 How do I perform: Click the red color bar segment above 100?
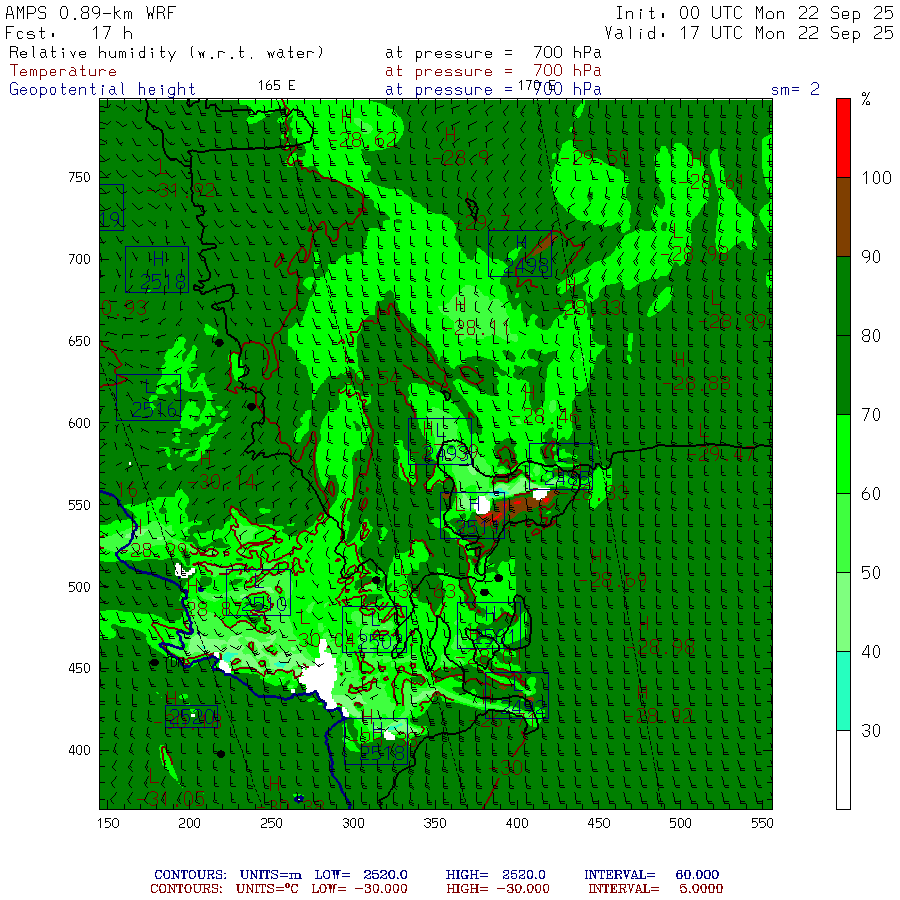[843, 138]
